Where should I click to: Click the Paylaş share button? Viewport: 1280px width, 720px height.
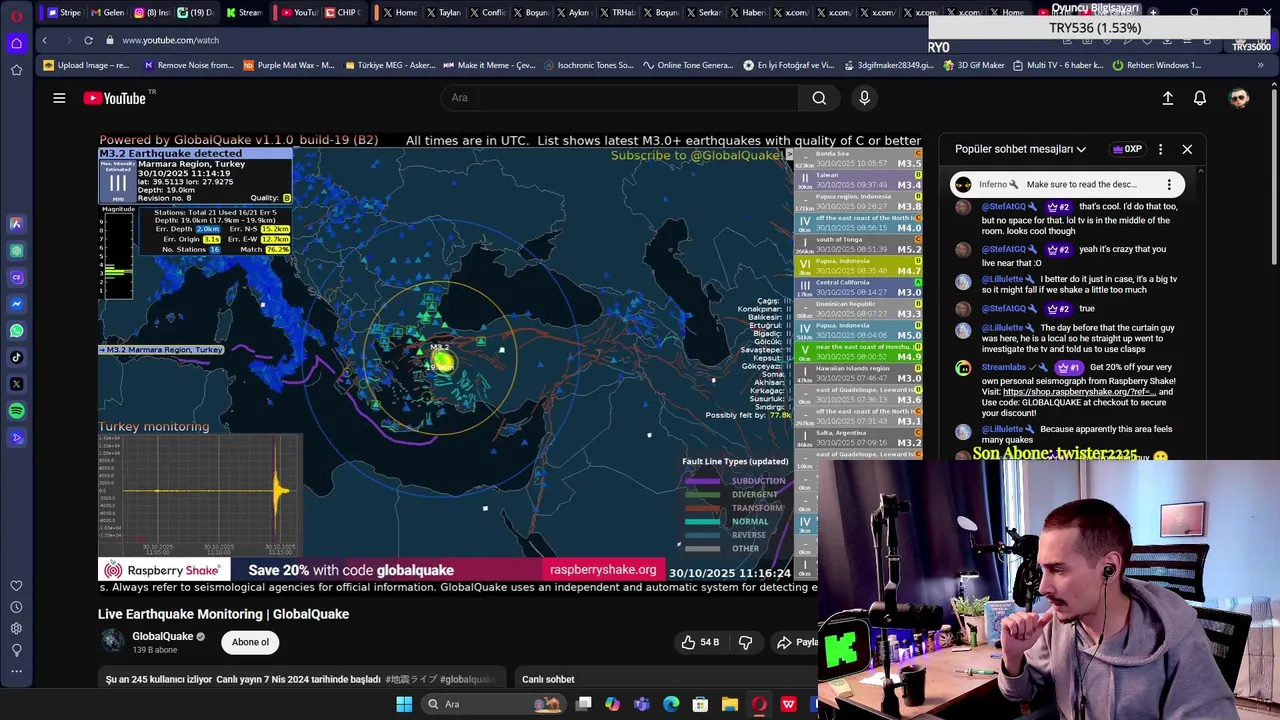[x=797, y=642]
